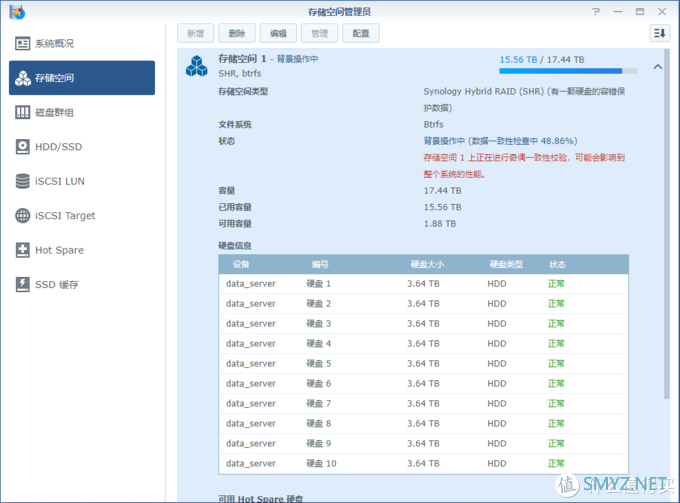Click the Storage Manager app icon in title bar

point(17,12)
